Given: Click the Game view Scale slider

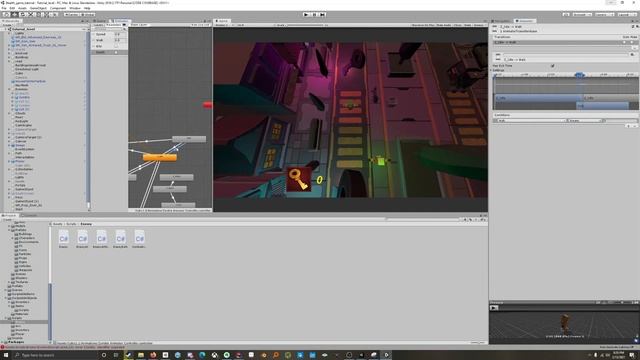Looking at the screenshot, I should (305, 25).
